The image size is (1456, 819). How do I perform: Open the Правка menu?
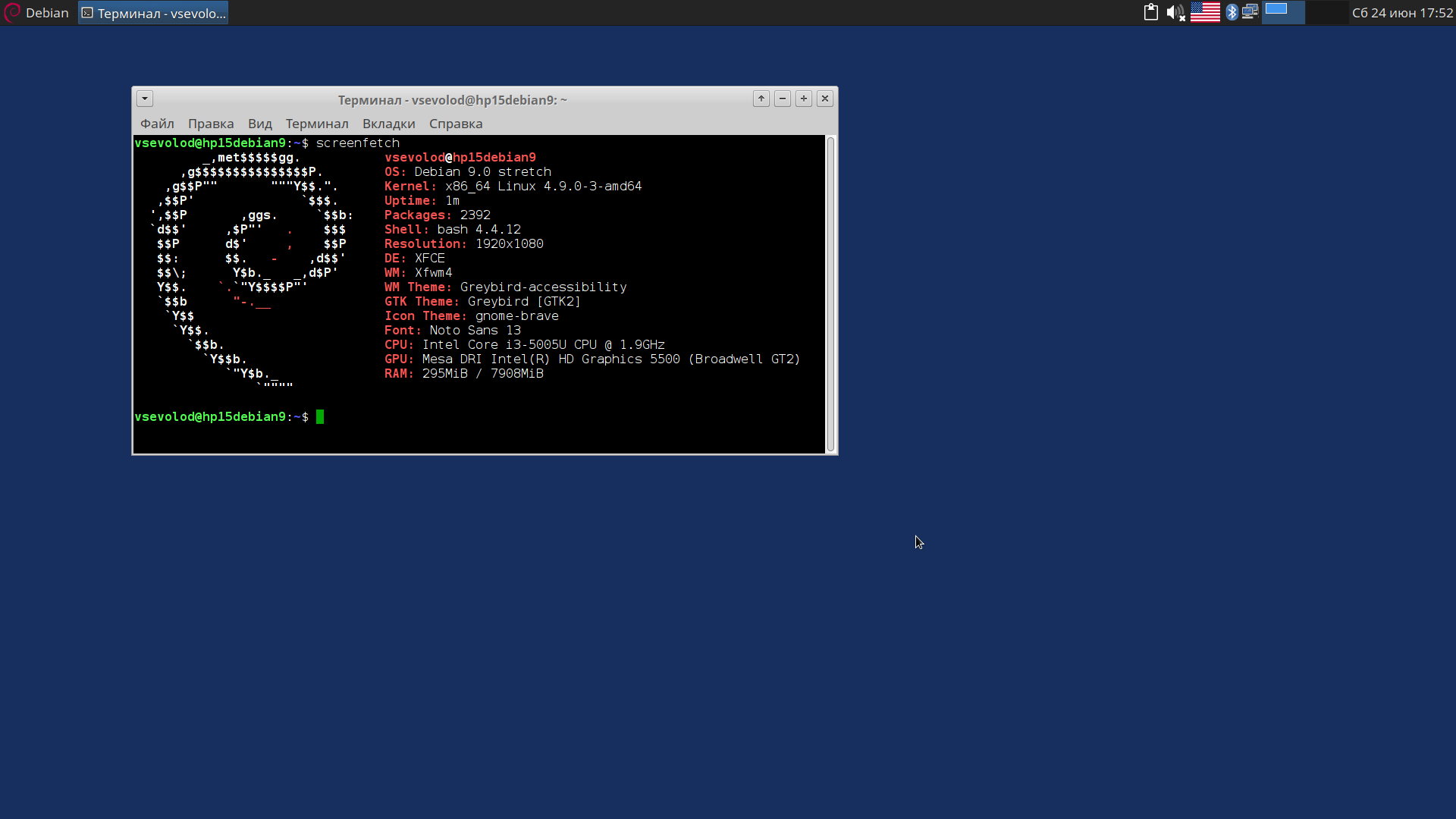211,124
